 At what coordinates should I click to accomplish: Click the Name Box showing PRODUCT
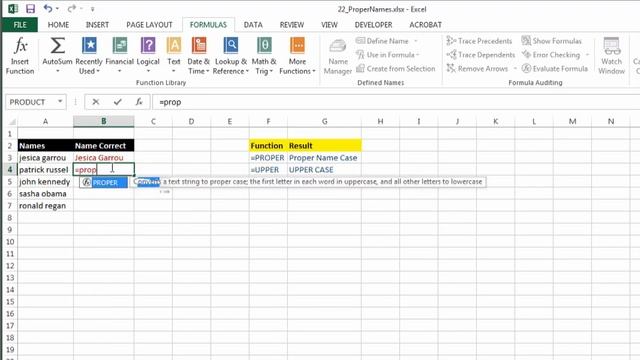point(31,102)
